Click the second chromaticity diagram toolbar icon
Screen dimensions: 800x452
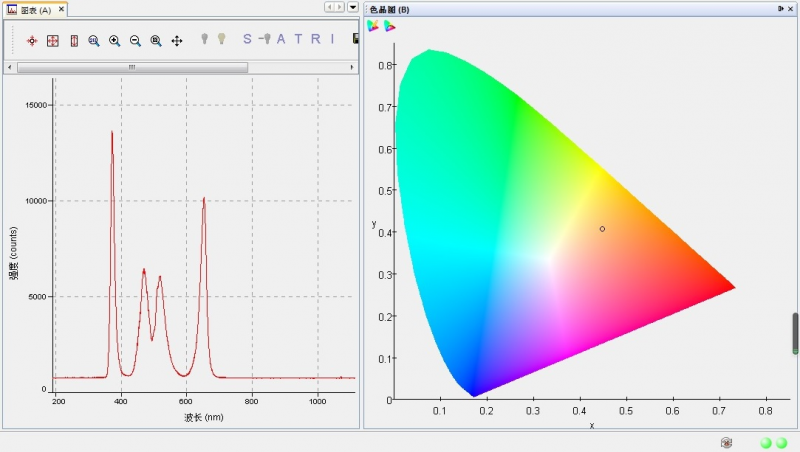[x=389, y=26]
